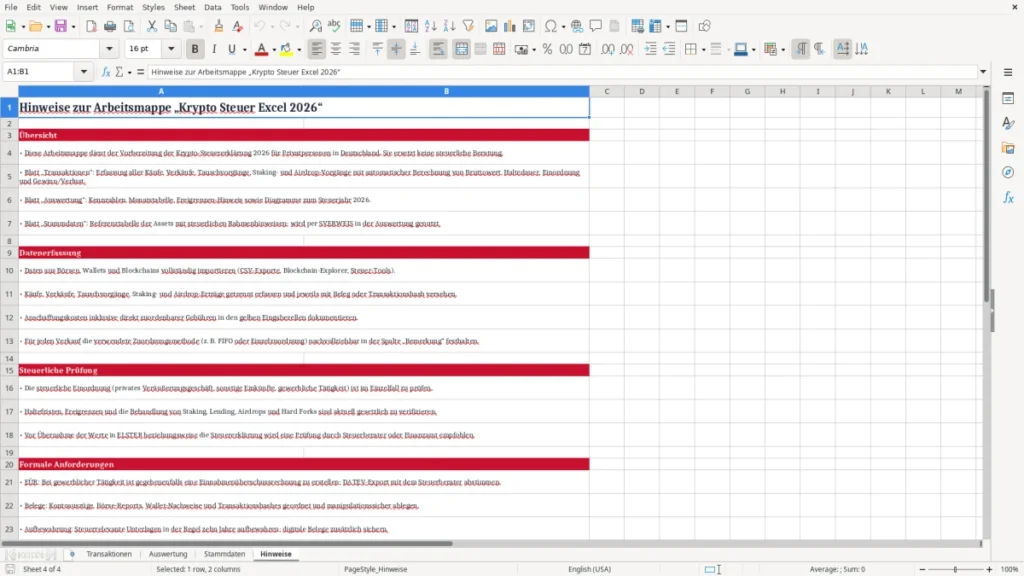Open the font color dropdown arrow
Viewport: 1024px width, 576px height.
click(x=274, y=50)
